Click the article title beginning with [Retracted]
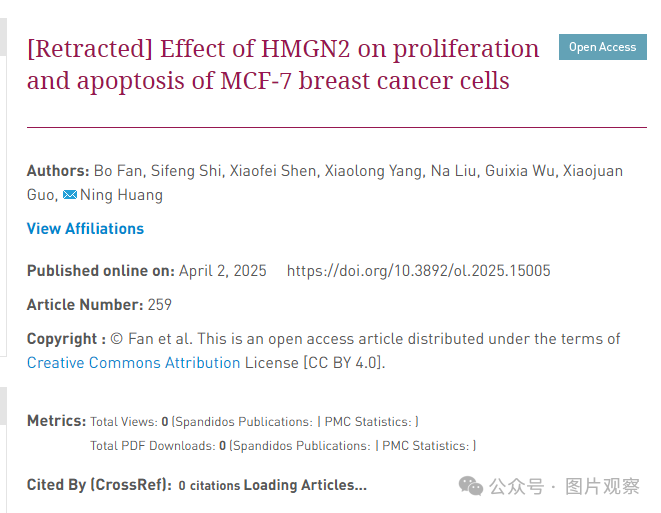Image resolution: width=661 pixels, height=513 pixels. coord(283,64)
